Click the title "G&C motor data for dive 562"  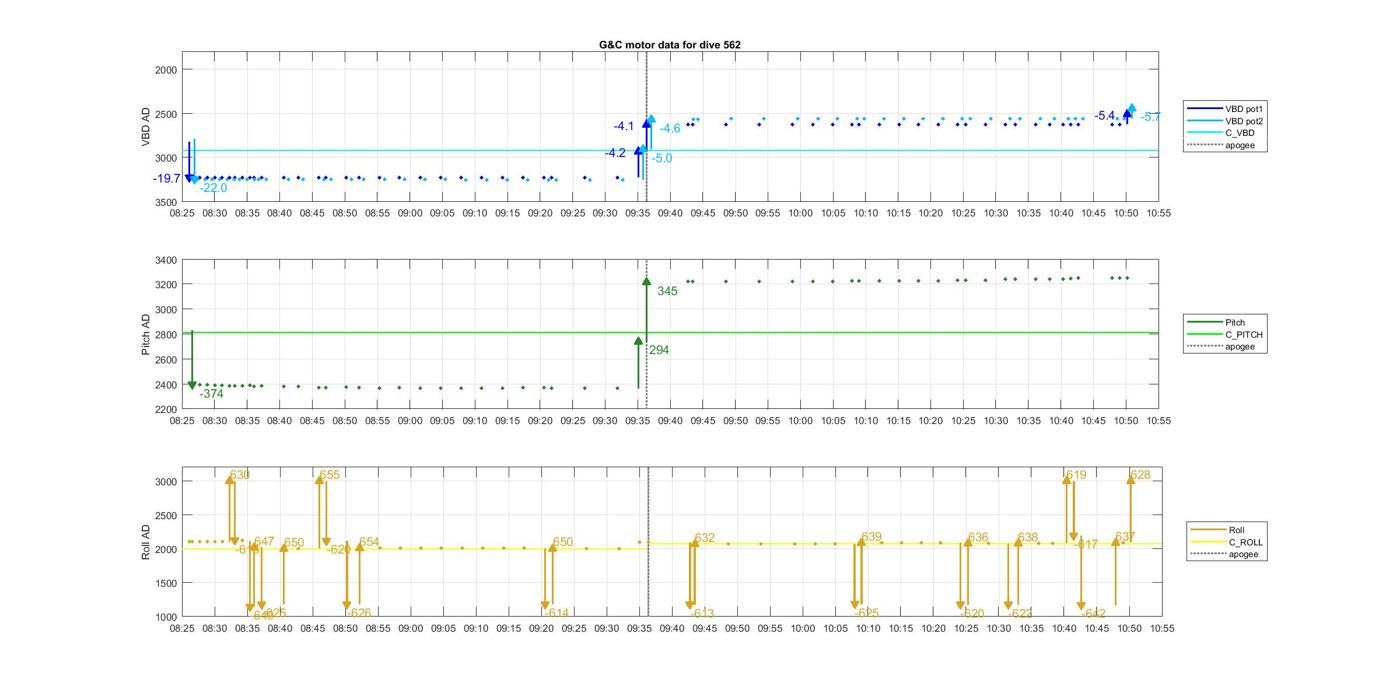coord(669,45)
